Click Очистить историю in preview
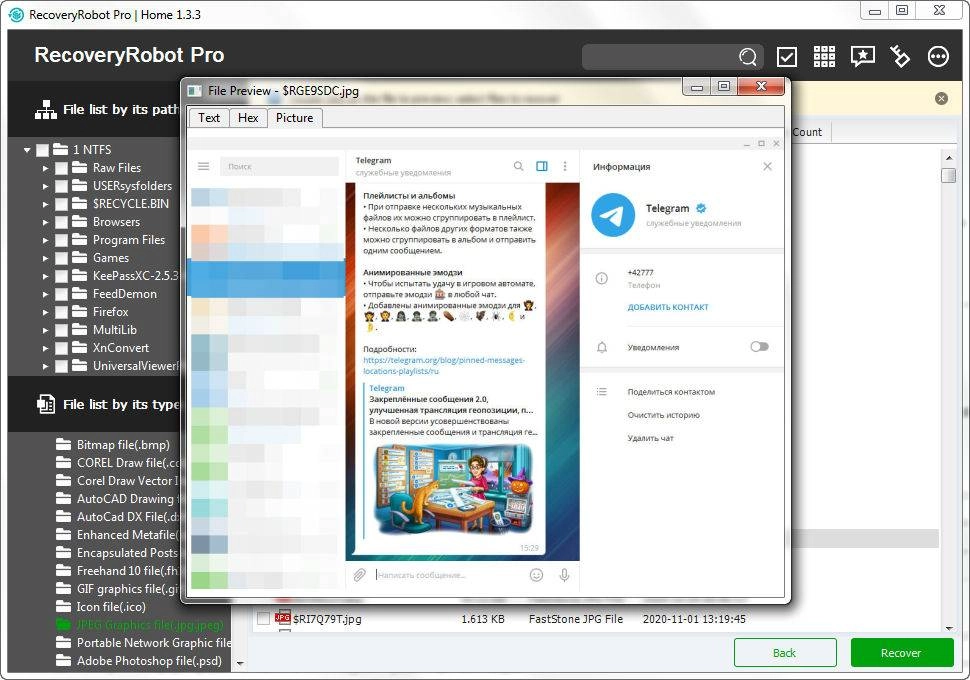Screen dimensions: 970x680 663,415
